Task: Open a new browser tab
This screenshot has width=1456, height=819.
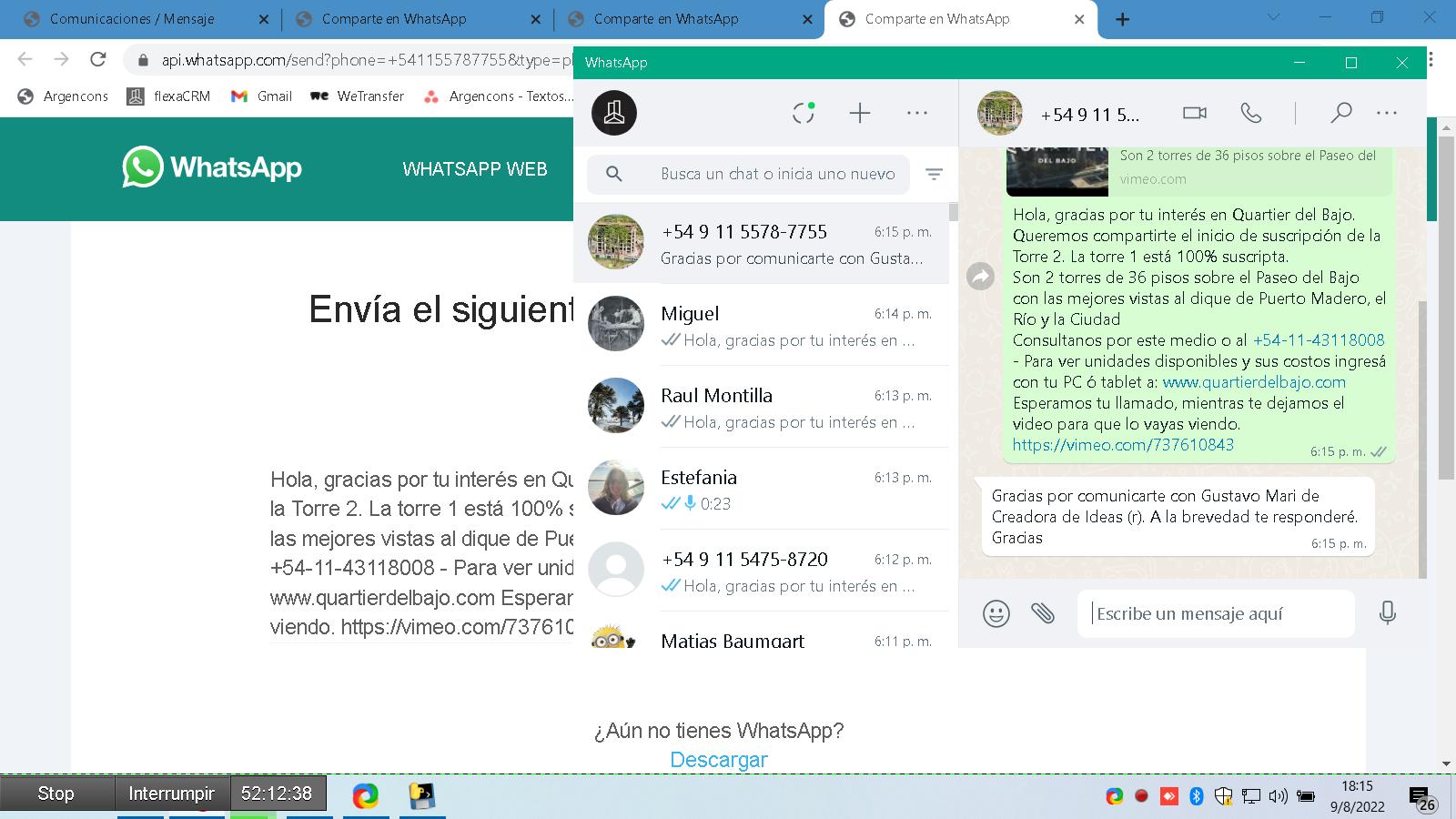Action: click(x=1123, y=19)
